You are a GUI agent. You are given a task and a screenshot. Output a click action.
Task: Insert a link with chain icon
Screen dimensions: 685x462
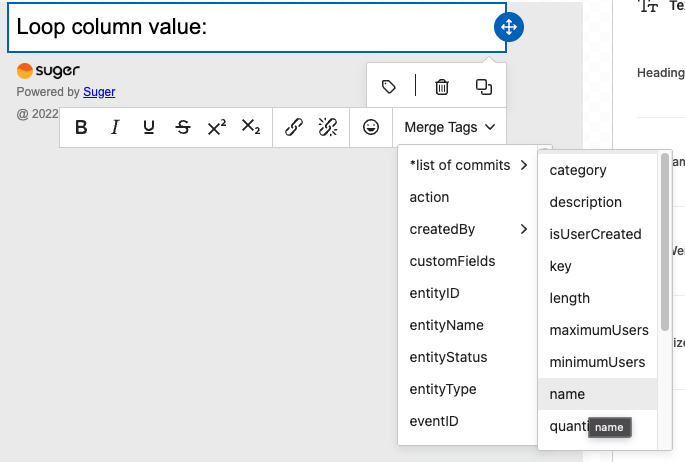293,128
